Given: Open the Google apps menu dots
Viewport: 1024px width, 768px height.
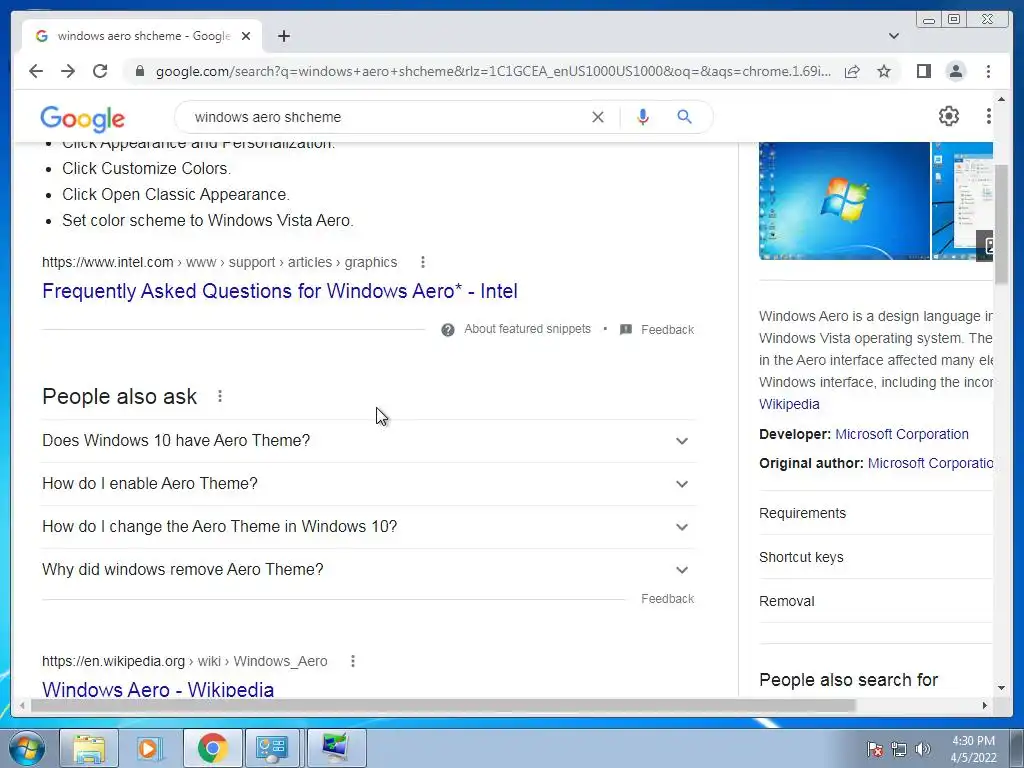Looking at the screenshot, I should pyautogui.click(x=989, y=116).
